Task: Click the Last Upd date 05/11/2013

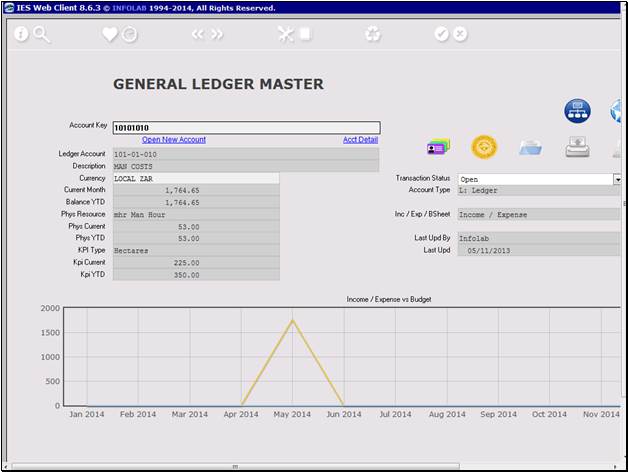Action: (539, 250)
